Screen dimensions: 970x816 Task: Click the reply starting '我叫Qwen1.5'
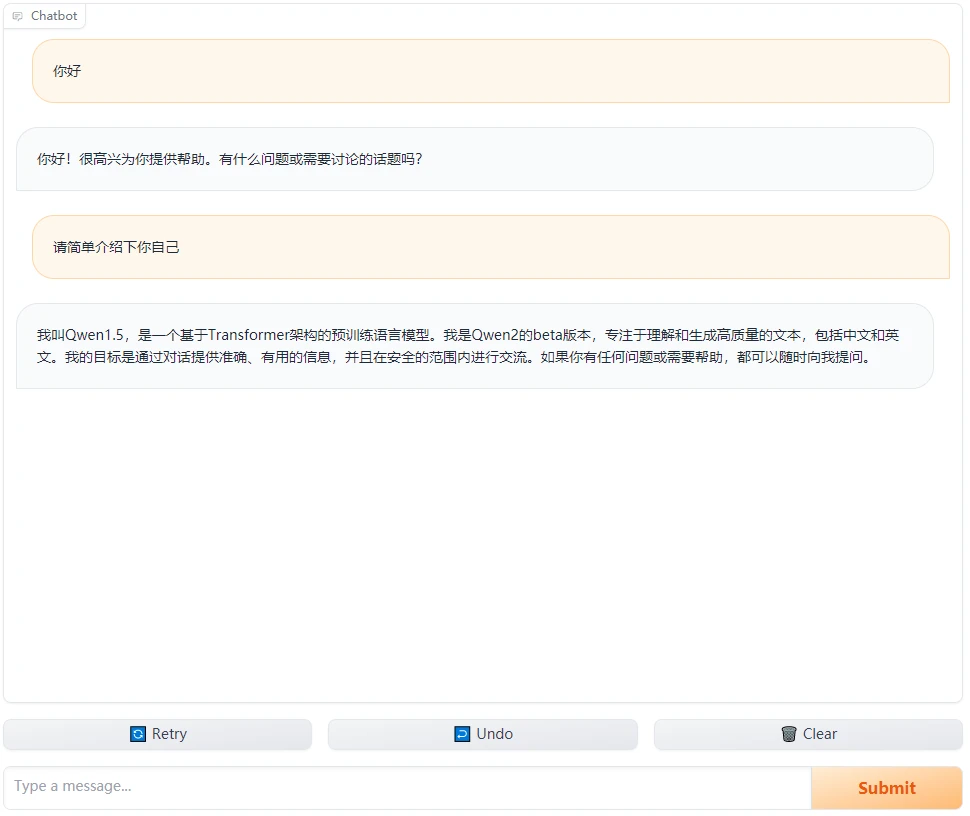click(x=474, y=346)
